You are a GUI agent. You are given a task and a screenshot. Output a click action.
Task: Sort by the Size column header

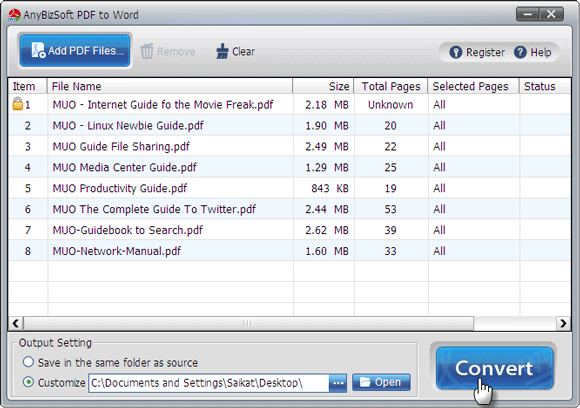[x=323, y=86]
